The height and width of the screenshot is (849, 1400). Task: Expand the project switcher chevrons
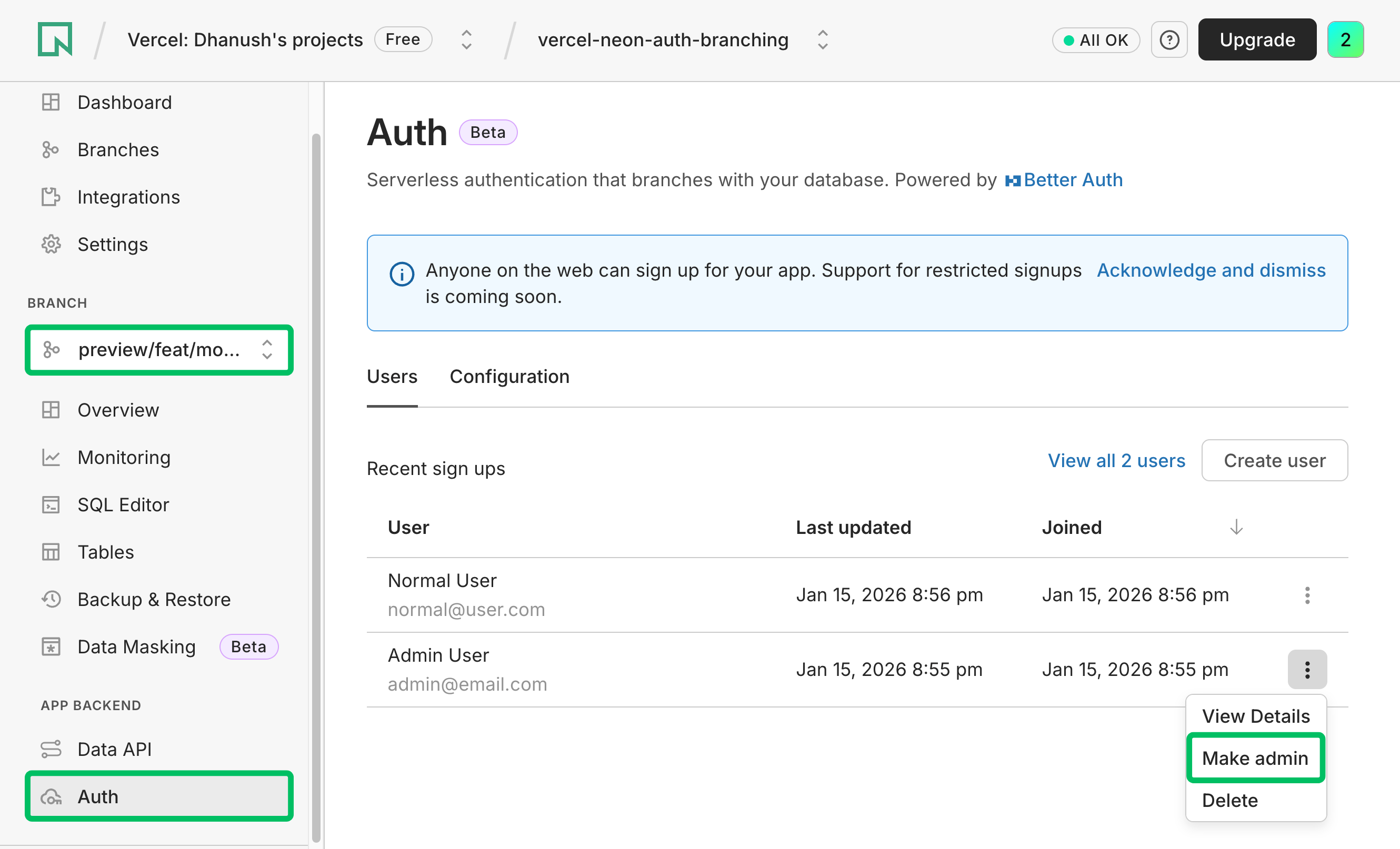pyautogui.click(x=822, y=40)
